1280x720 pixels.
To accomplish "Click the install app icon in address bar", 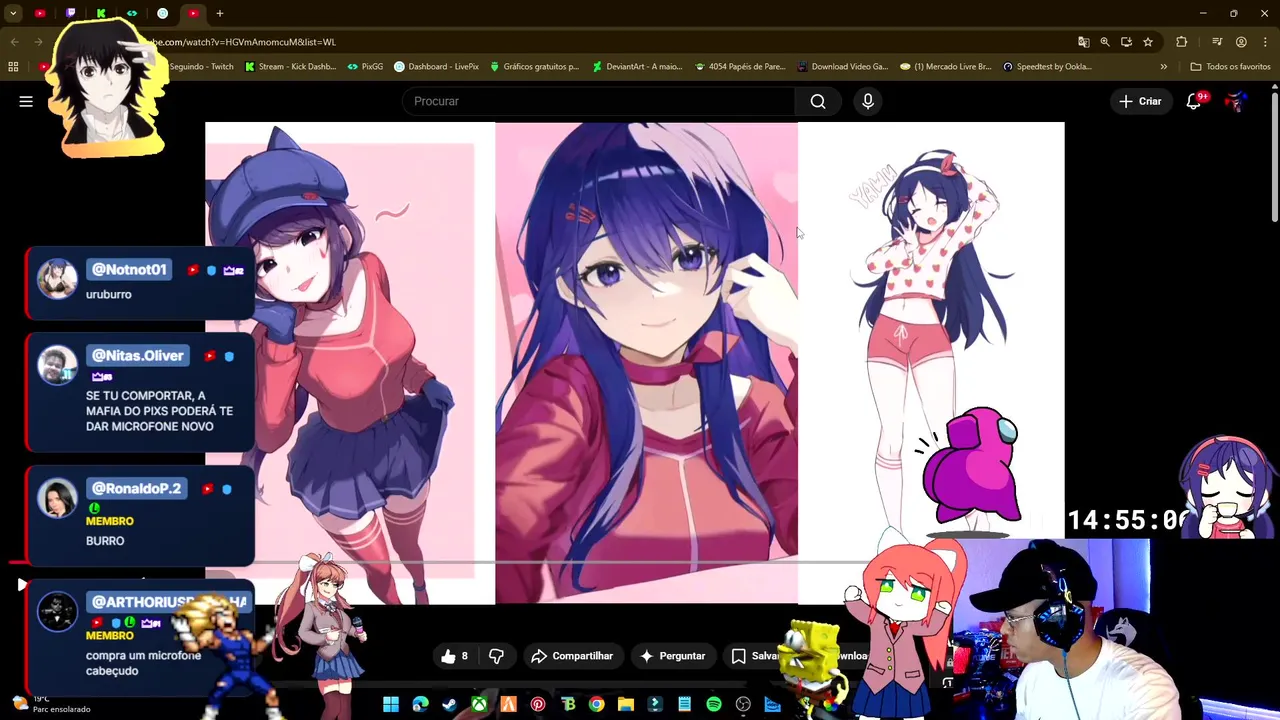I will (x=1126, y=42).
